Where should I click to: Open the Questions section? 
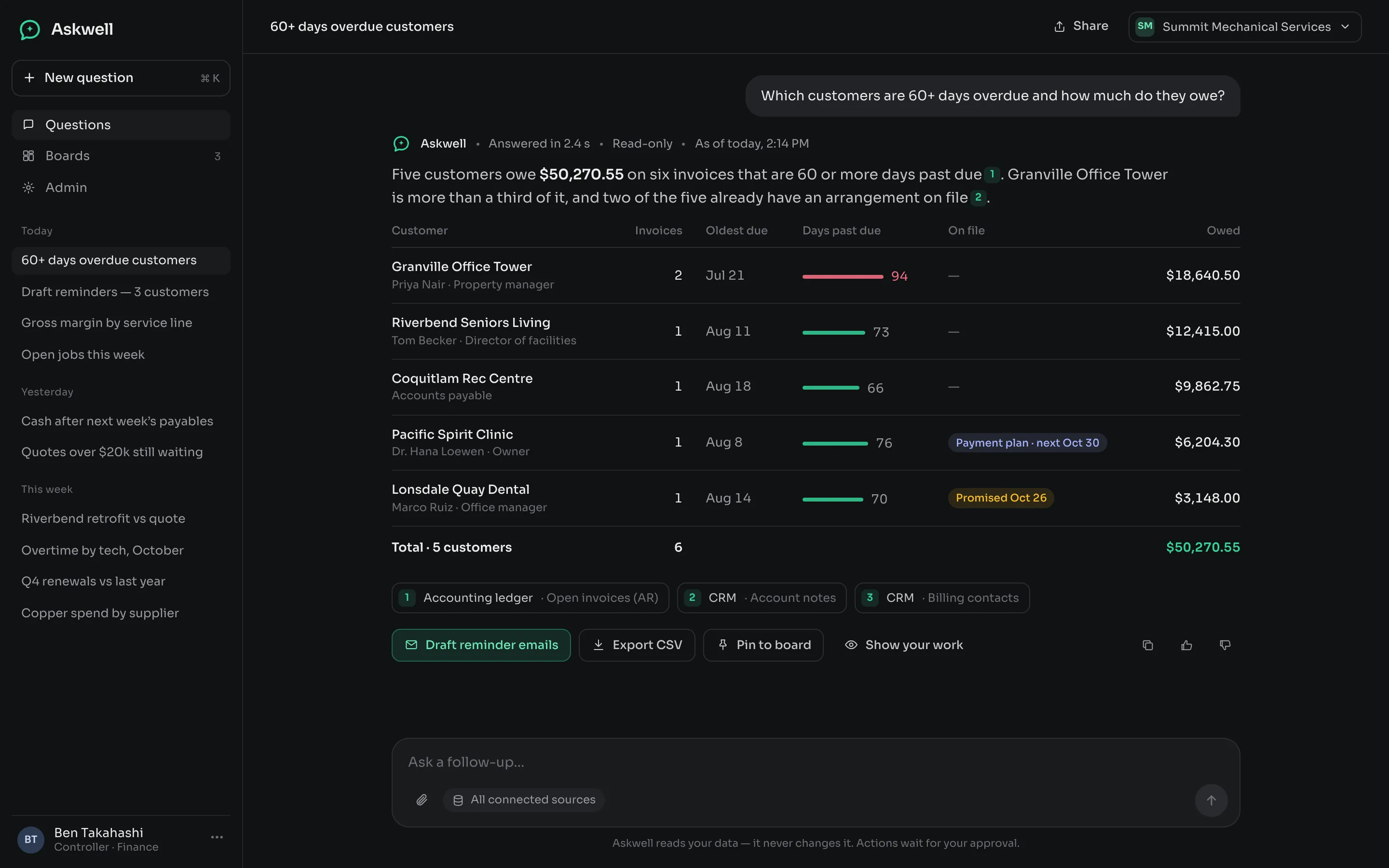point(121,124)
